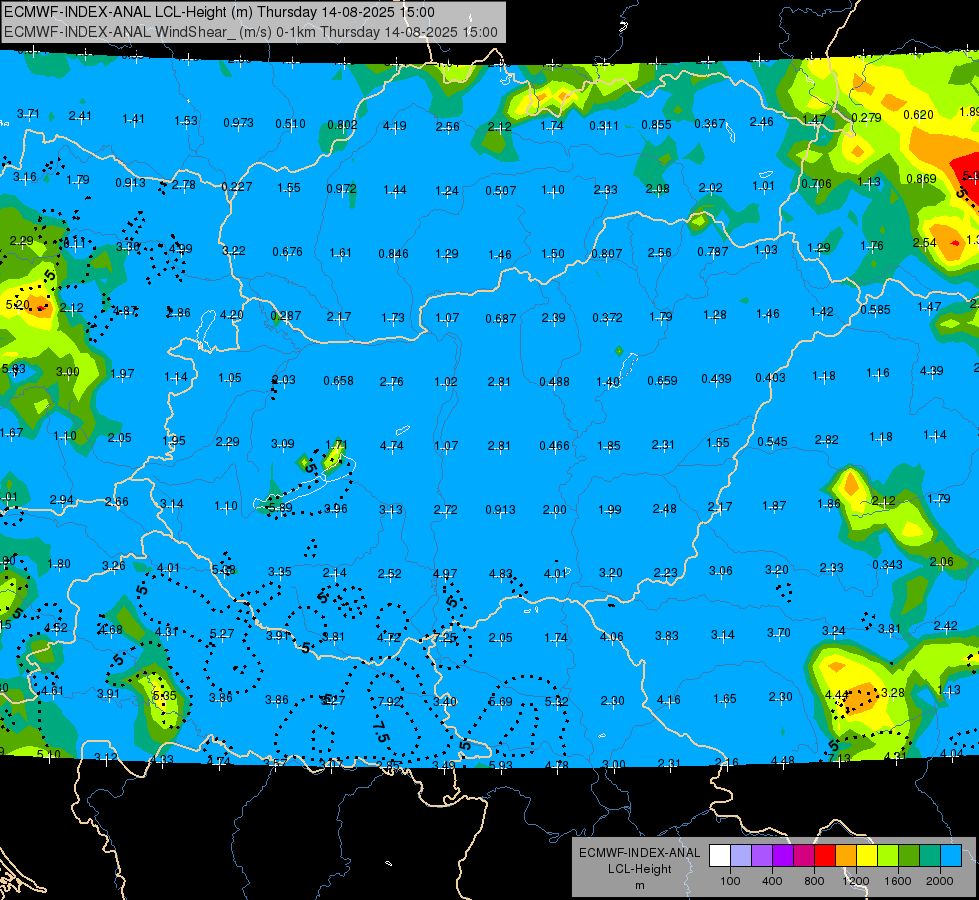
Task: Click the grid value 0.807
Action: tap(607, 254)
